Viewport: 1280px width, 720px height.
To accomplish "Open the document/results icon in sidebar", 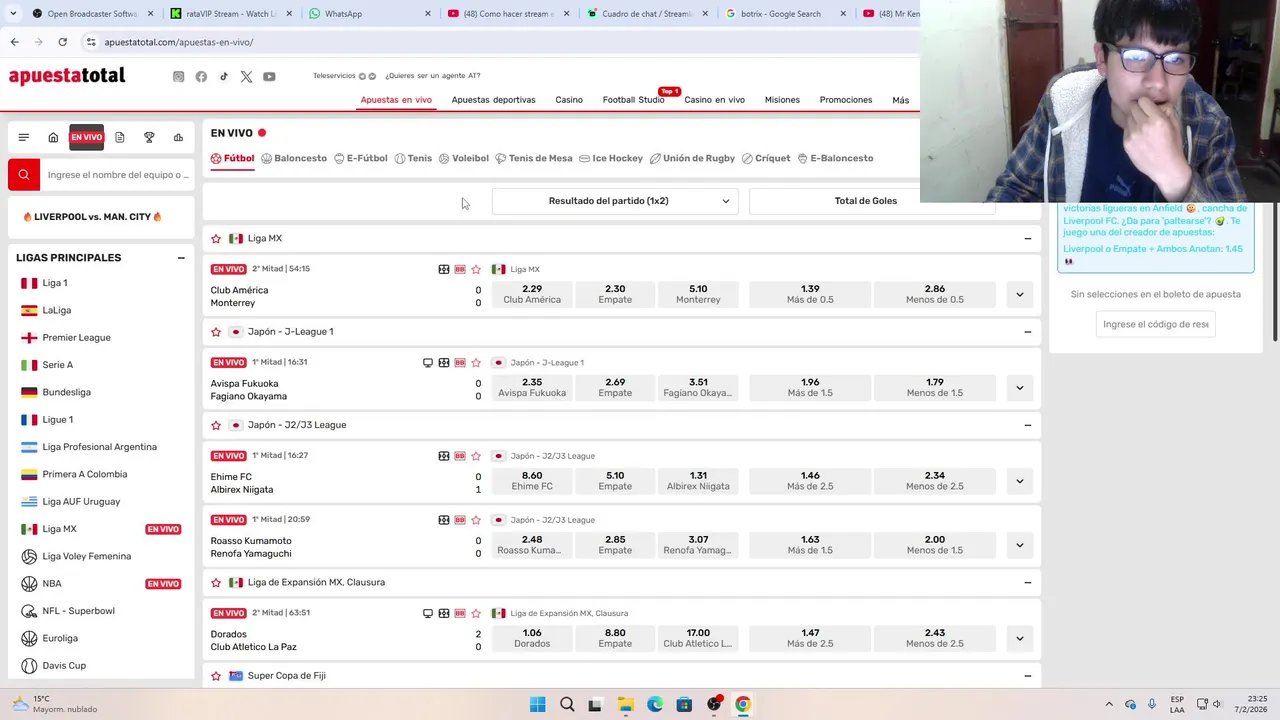I will (119, 138).
